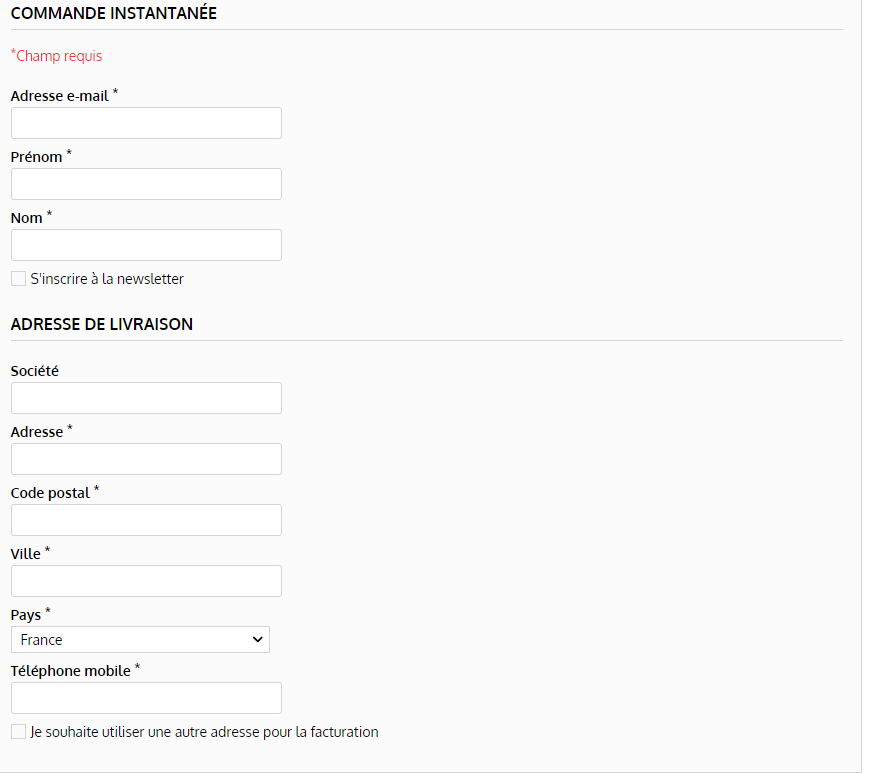Image resolution: width=874 pixels, height=774 pixels.
Task: Click the 'Code postal' field label
Action: click(x=50, y=493)
